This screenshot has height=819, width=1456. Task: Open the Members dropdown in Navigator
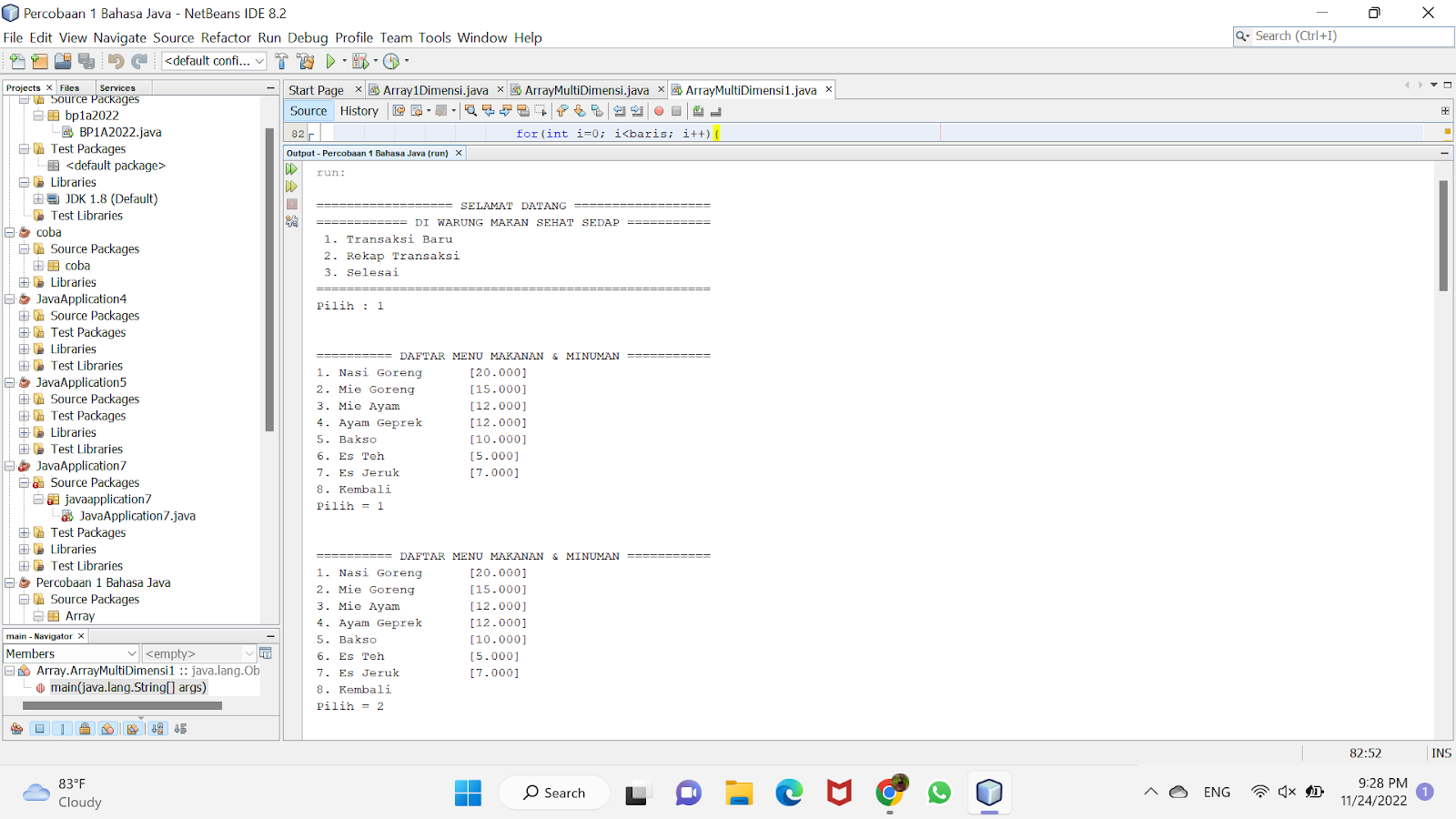click(x=71, y=653)
